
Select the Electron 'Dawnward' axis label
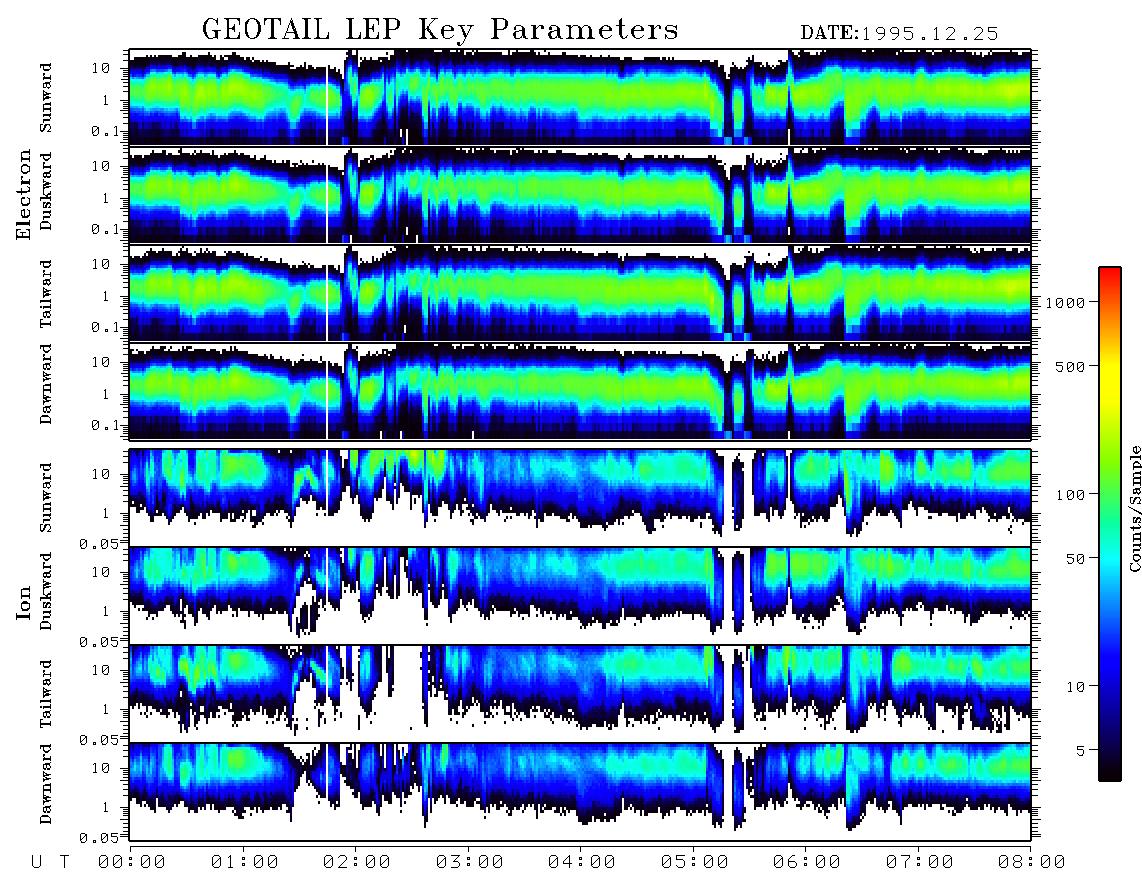pyautogui.click(x=46, y=384)
